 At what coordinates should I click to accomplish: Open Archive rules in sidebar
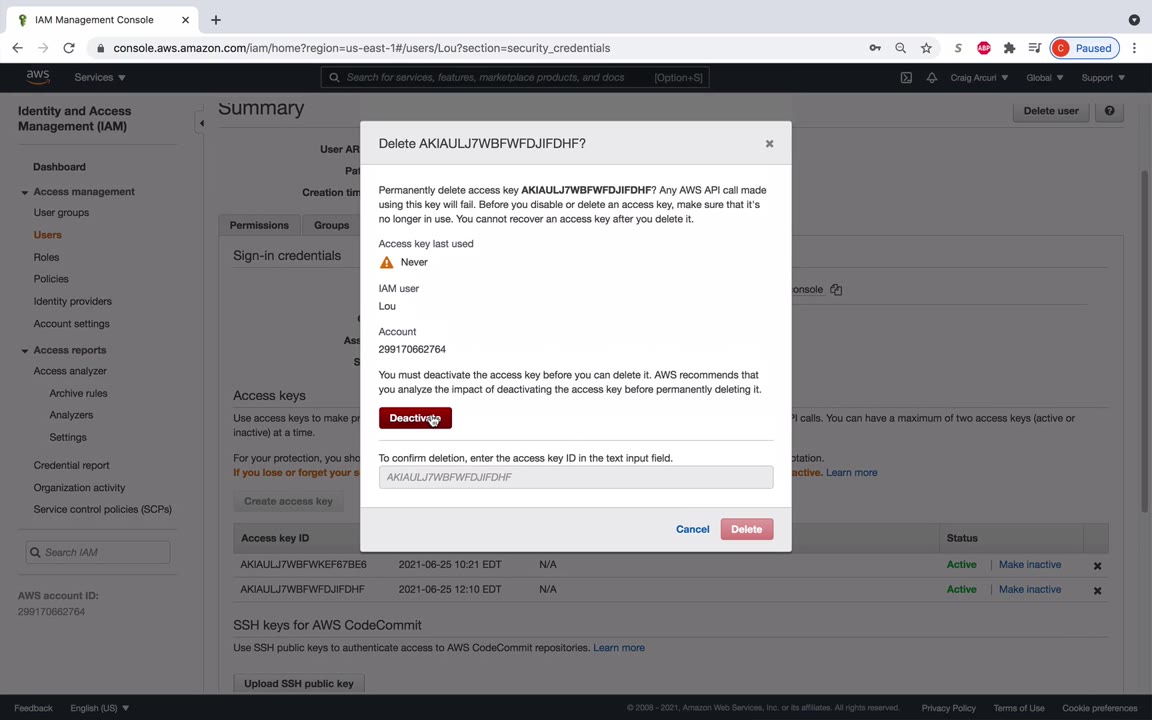click(78, 393)
